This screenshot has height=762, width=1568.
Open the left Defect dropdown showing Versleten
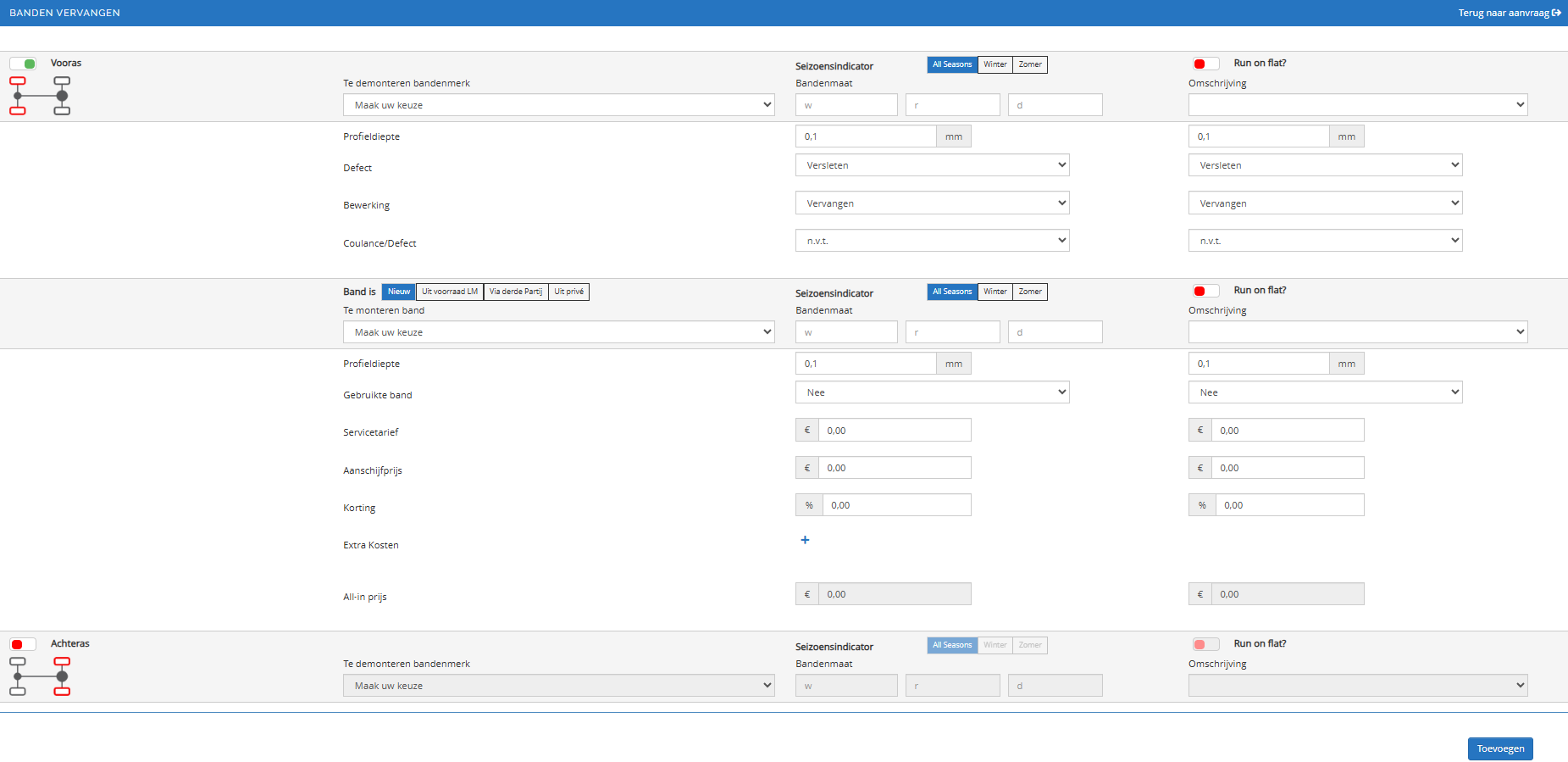(x=932, y=165)
